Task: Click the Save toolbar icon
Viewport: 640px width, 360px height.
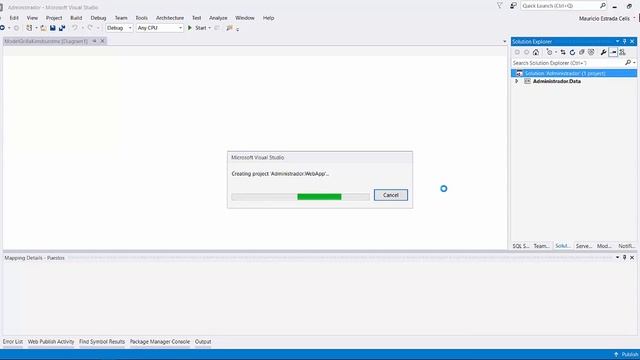Action: pyautogui.click(x=53, y=28)
